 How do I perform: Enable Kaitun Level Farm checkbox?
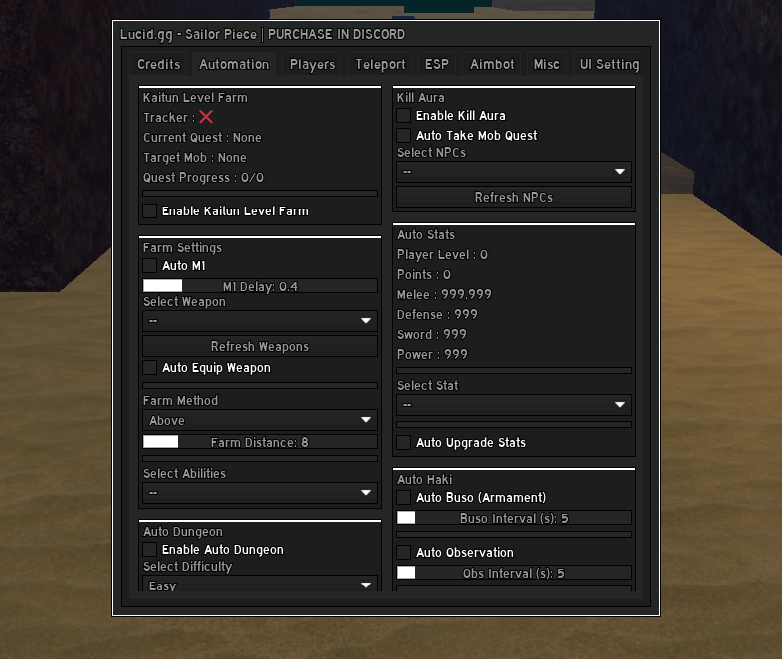coord(150,211)
